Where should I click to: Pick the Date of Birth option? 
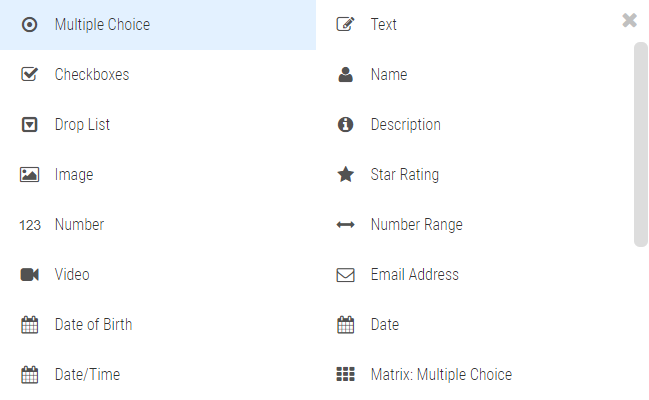click(158, 325)
